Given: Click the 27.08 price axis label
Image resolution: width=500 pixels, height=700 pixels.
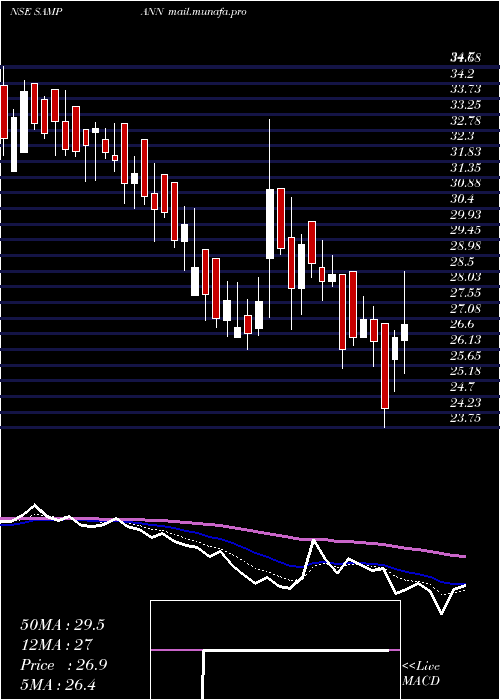Looking at the screenshot, I should click(x=466, y=308).
